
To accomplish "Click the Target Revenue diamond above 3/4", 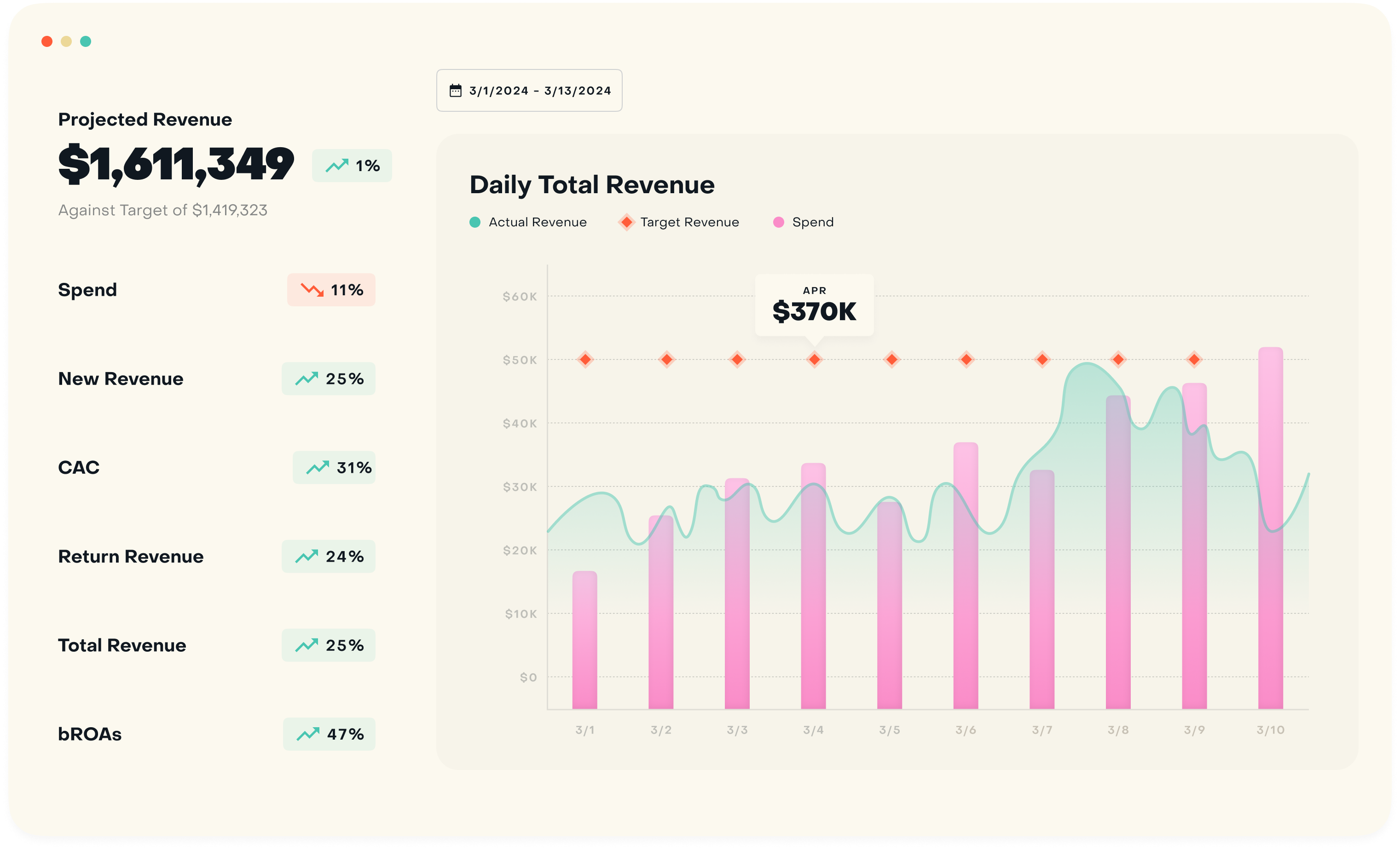I will click(814, 359).
